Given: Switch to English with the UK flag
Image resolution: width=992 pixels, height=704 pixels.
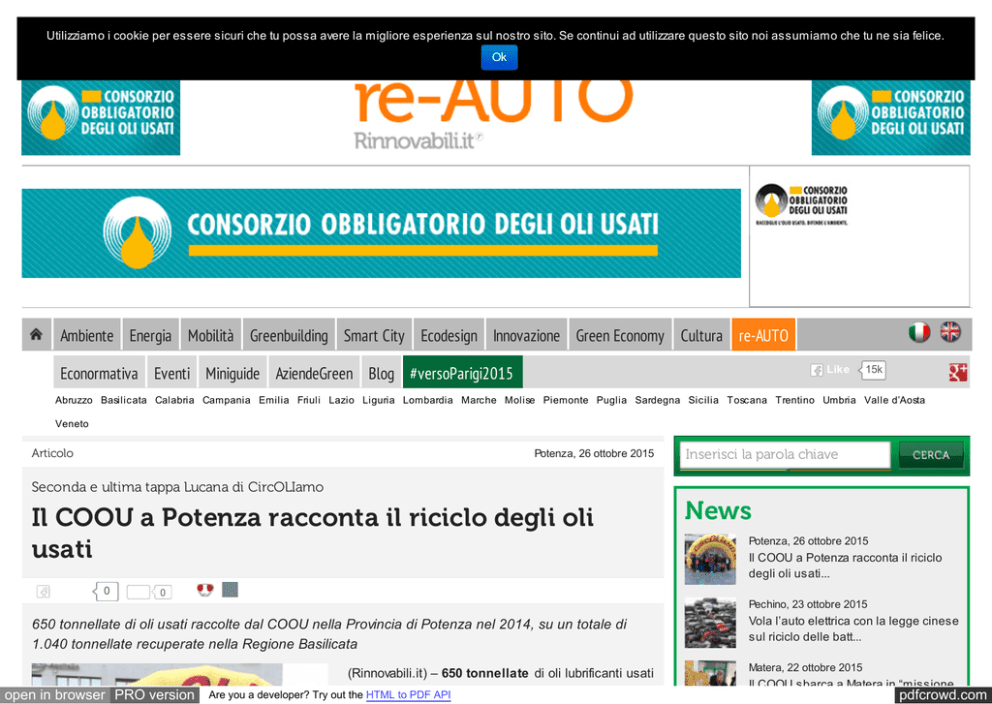Looking at the screenshot, I should (x=950, y=332).
